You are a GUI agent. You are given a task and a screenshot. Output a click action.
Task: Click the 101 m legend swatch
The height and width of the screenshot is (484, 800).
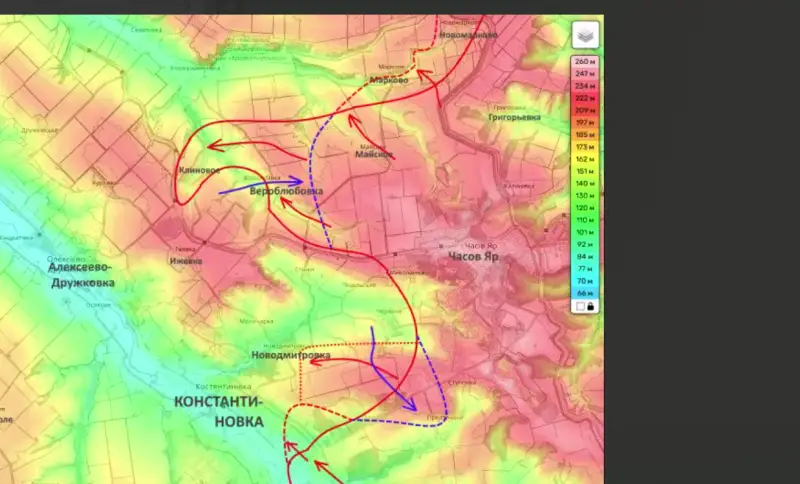(585, 233)
